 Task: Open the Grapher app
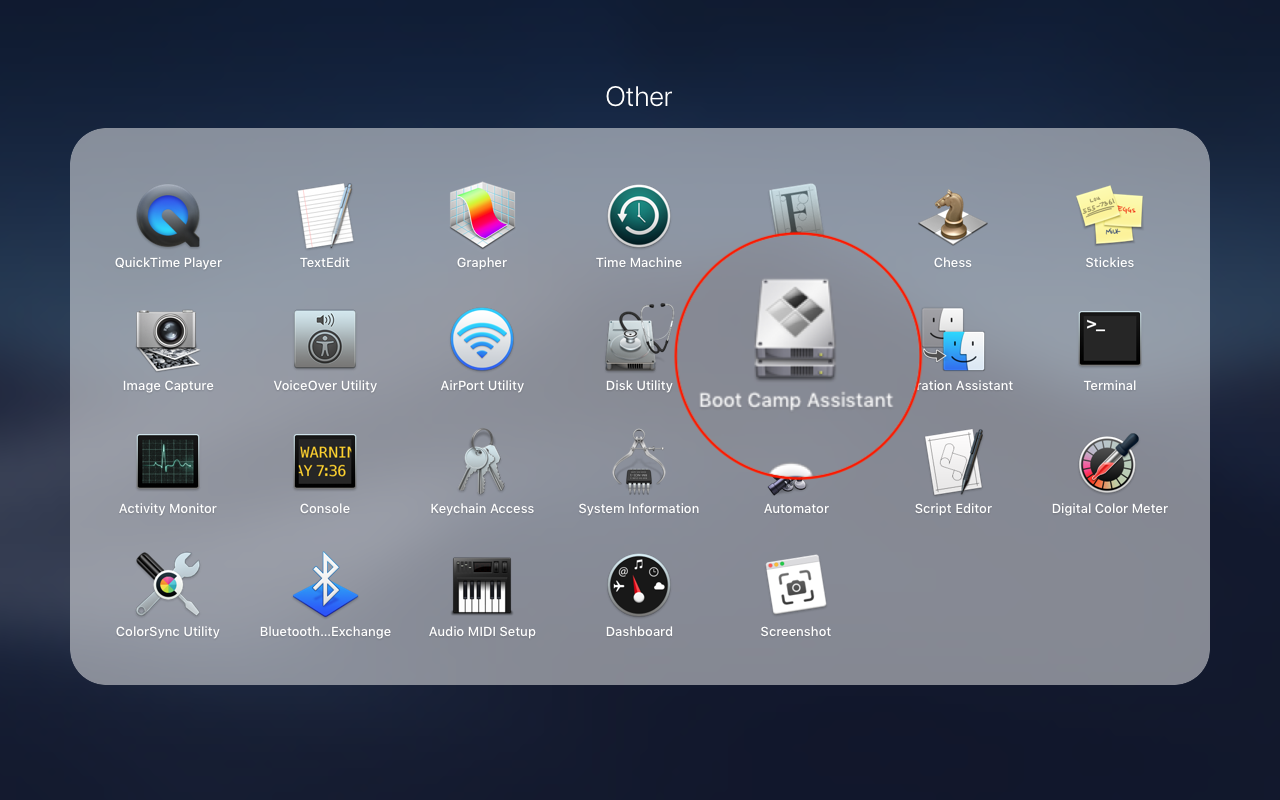[x=482, y=216]
